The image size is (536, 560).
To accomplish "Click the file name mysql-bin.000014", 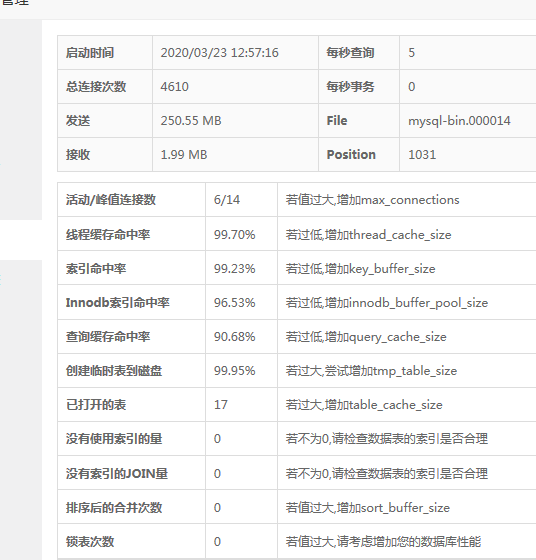I will [x=459, y=121].
